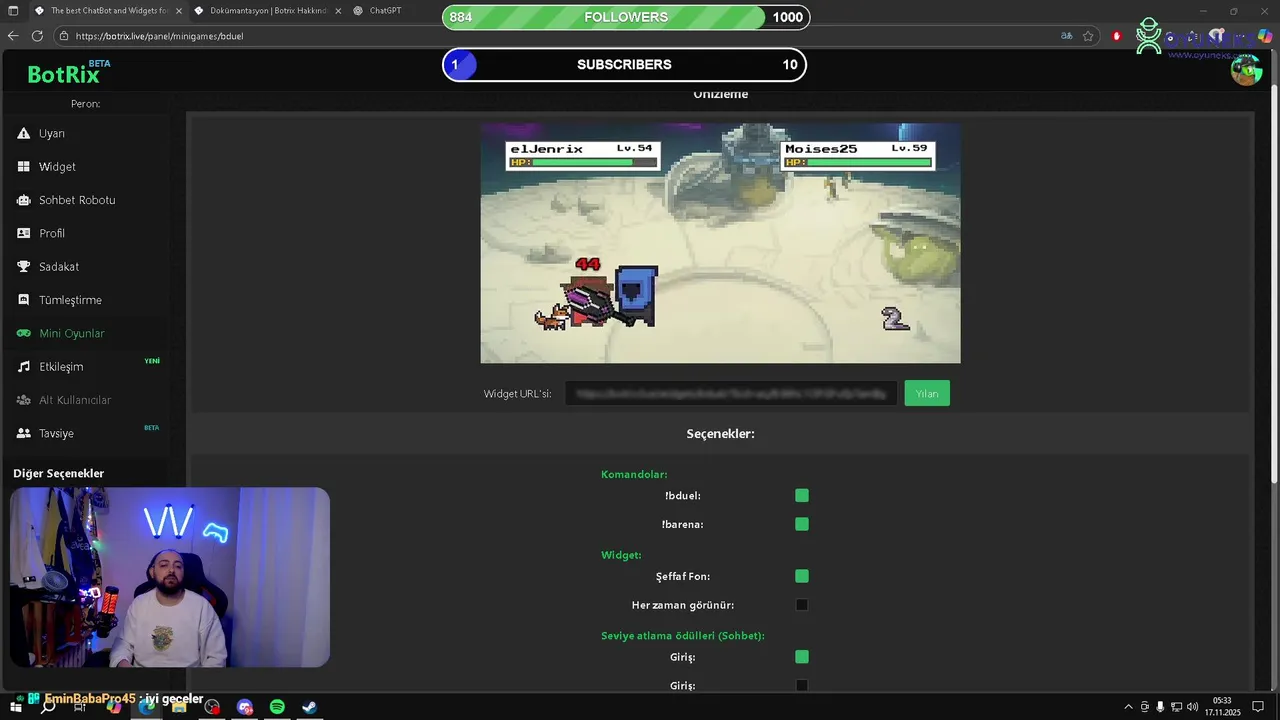Image resolution: width=1280 pixels, height=720 pixels.
Task: Go back with the browser back arrow
Action: coord(13,36)
